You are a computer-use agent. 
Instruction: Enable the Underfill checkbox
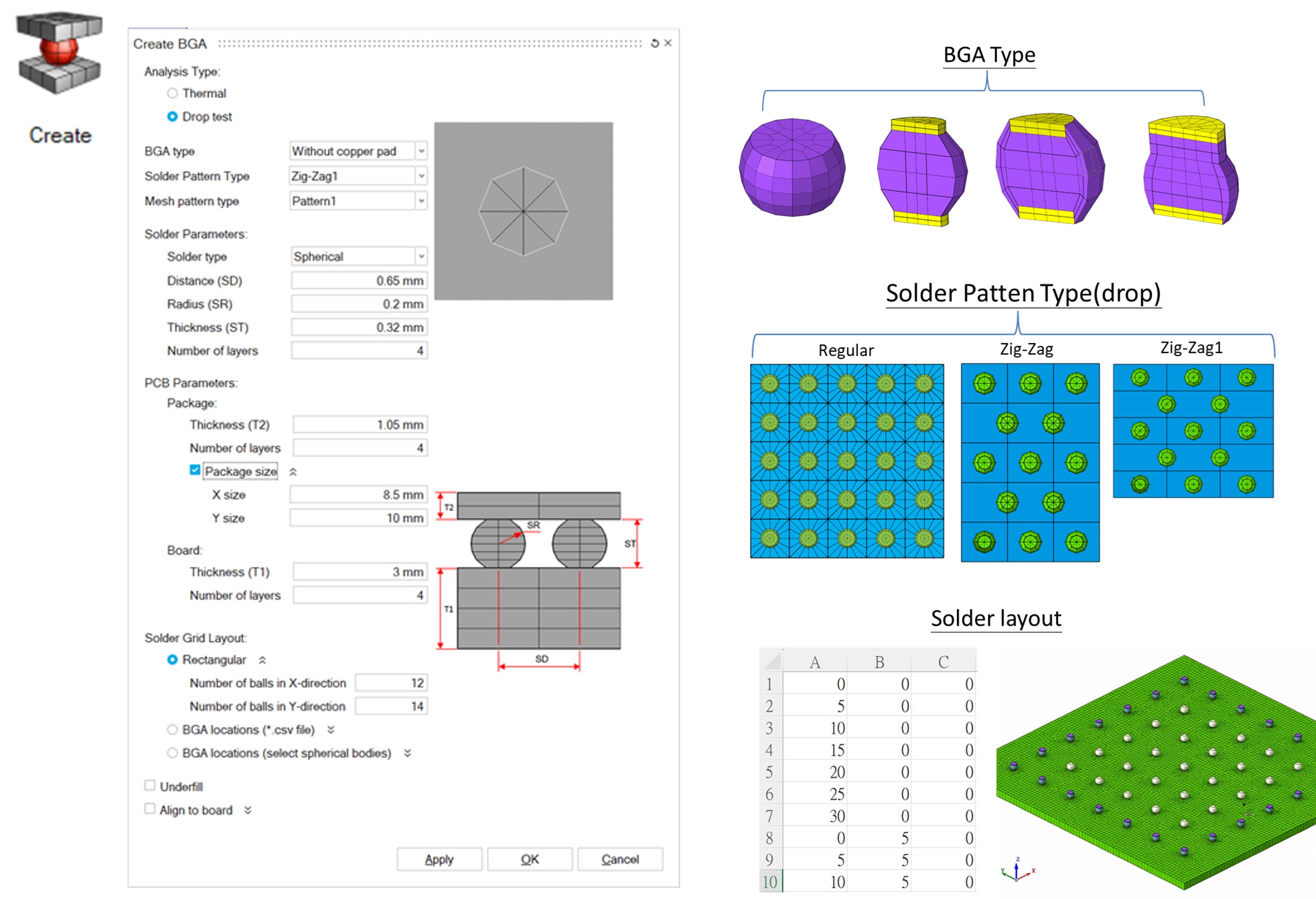[x=150, y=786]
